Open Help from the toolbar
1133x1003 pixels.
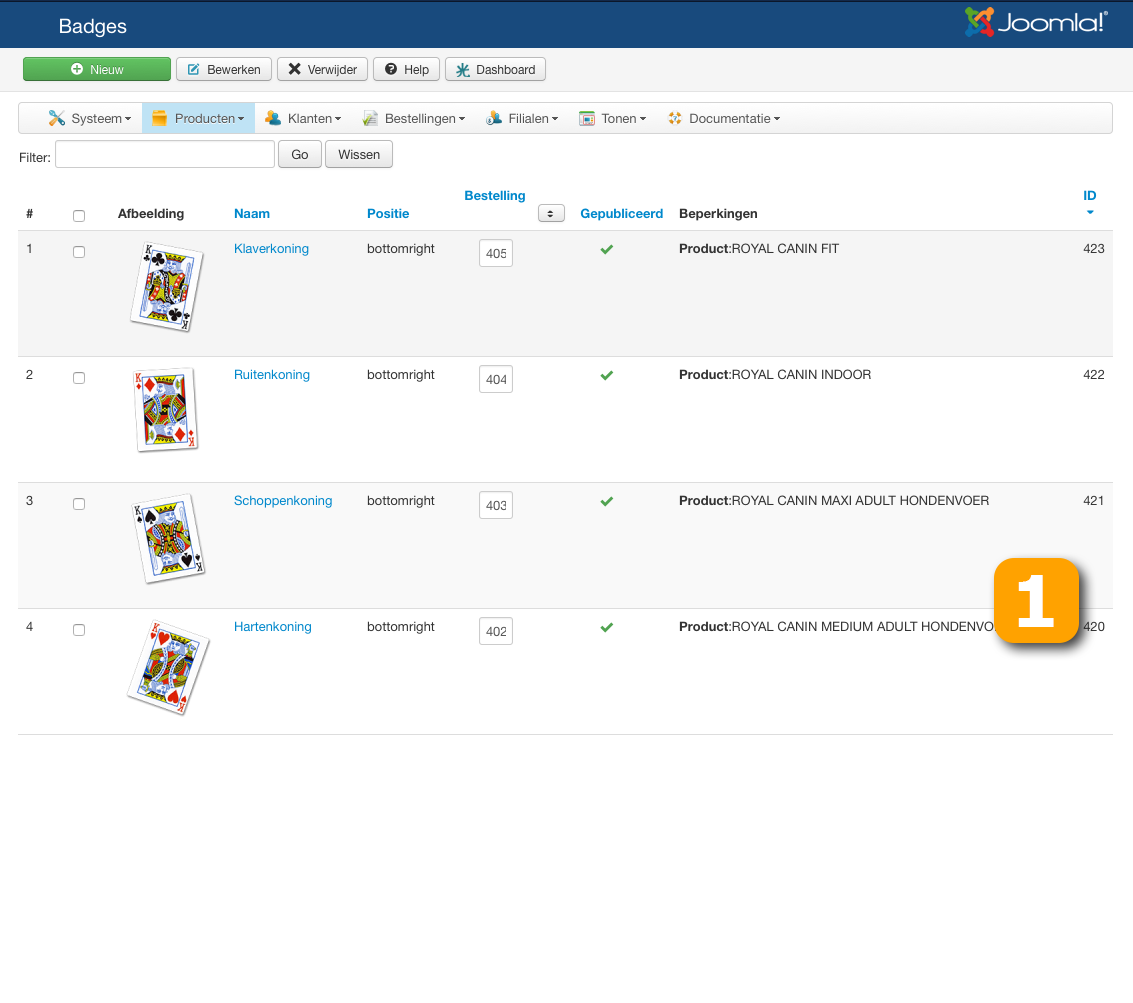pos(406,69)
